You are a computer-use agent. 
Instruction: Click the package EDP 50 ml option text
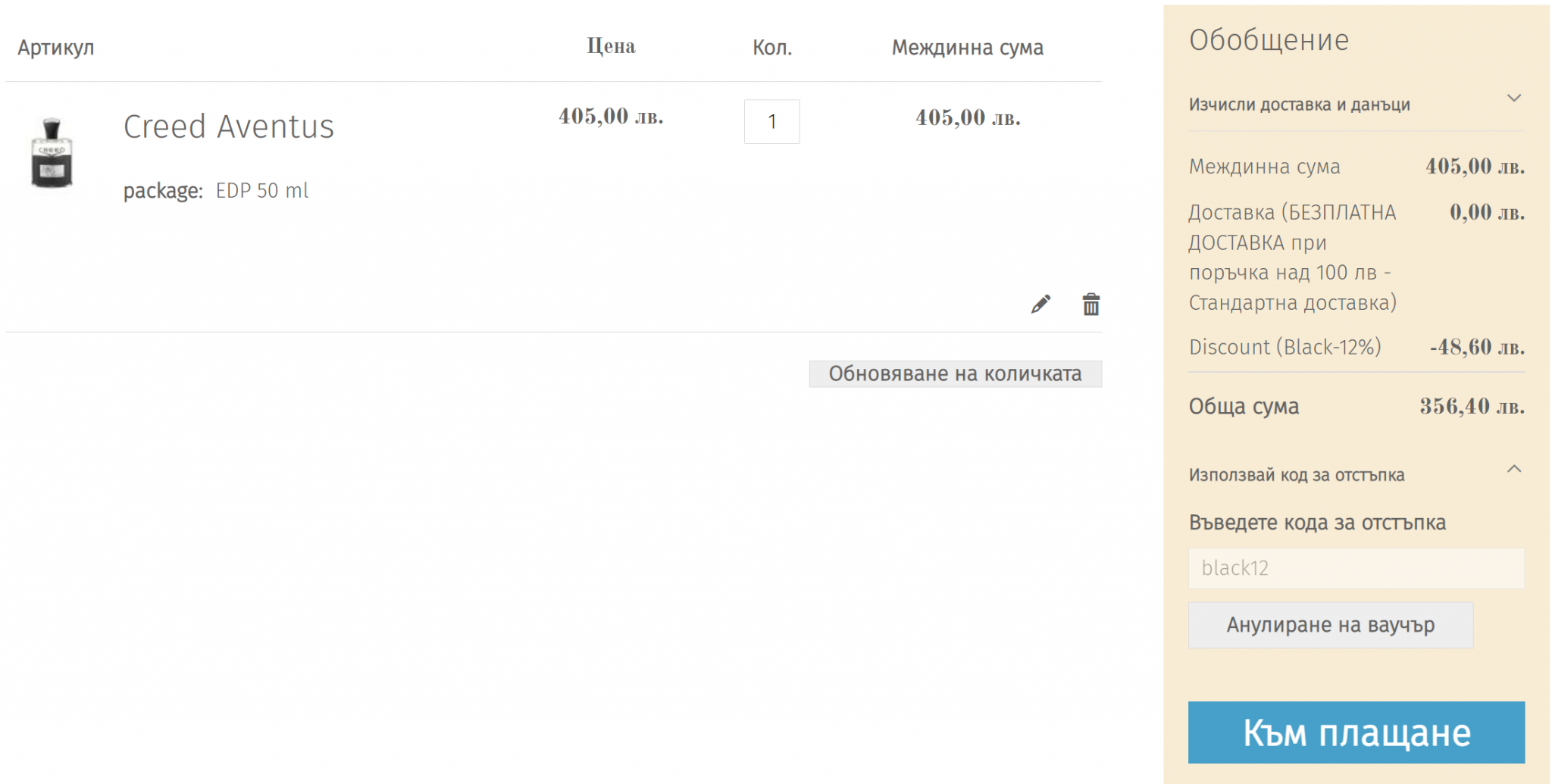point(261,191)
